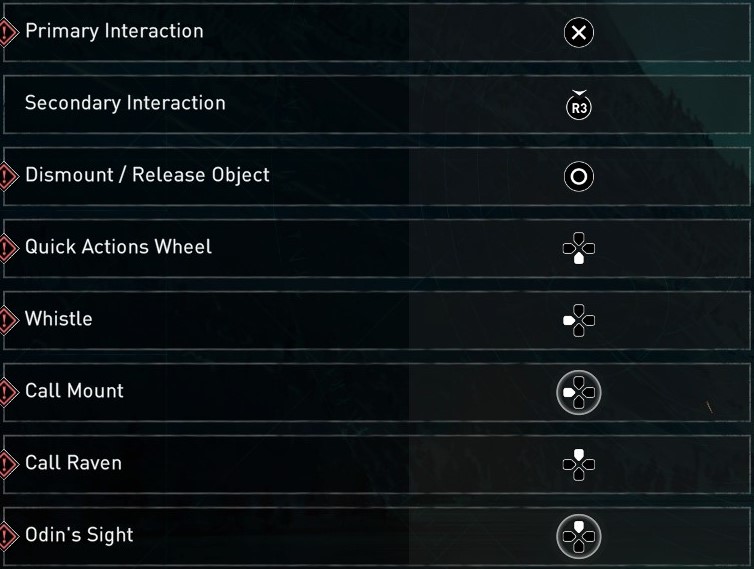Choose the Dismount / Release Object label

[x=147, y=175]
